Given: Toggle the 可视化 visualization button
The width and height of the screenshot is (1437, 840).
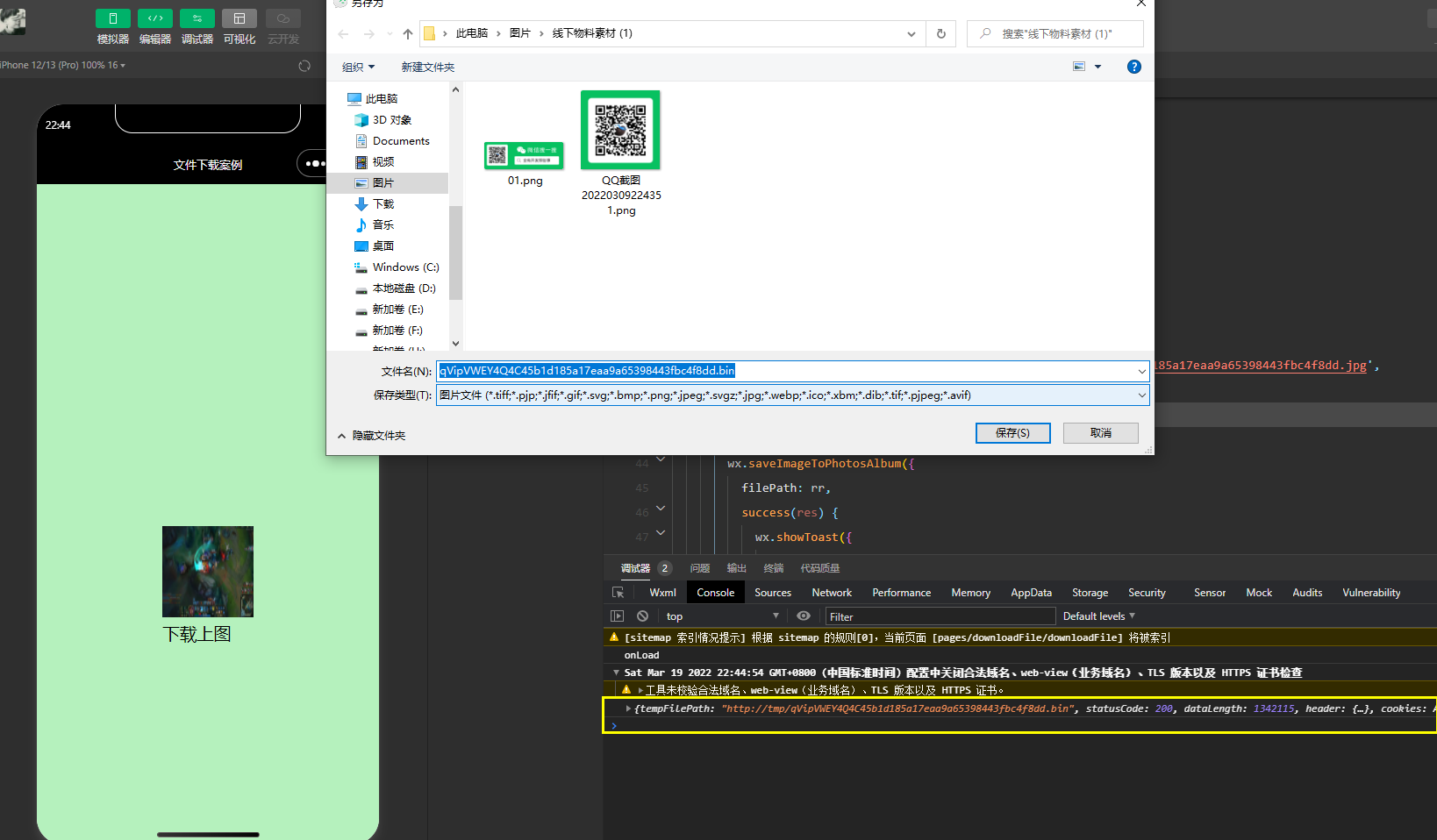Looking at the screenshot, I should [x=239, y=18].
